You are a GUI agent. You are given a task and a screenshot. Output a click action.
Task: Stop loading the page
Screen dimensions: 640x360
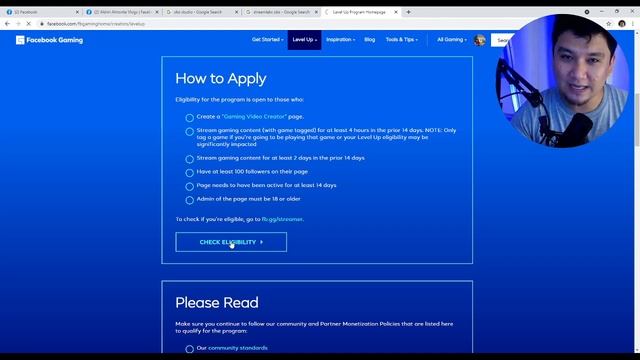pyautogui.click(x=29, y=24)
